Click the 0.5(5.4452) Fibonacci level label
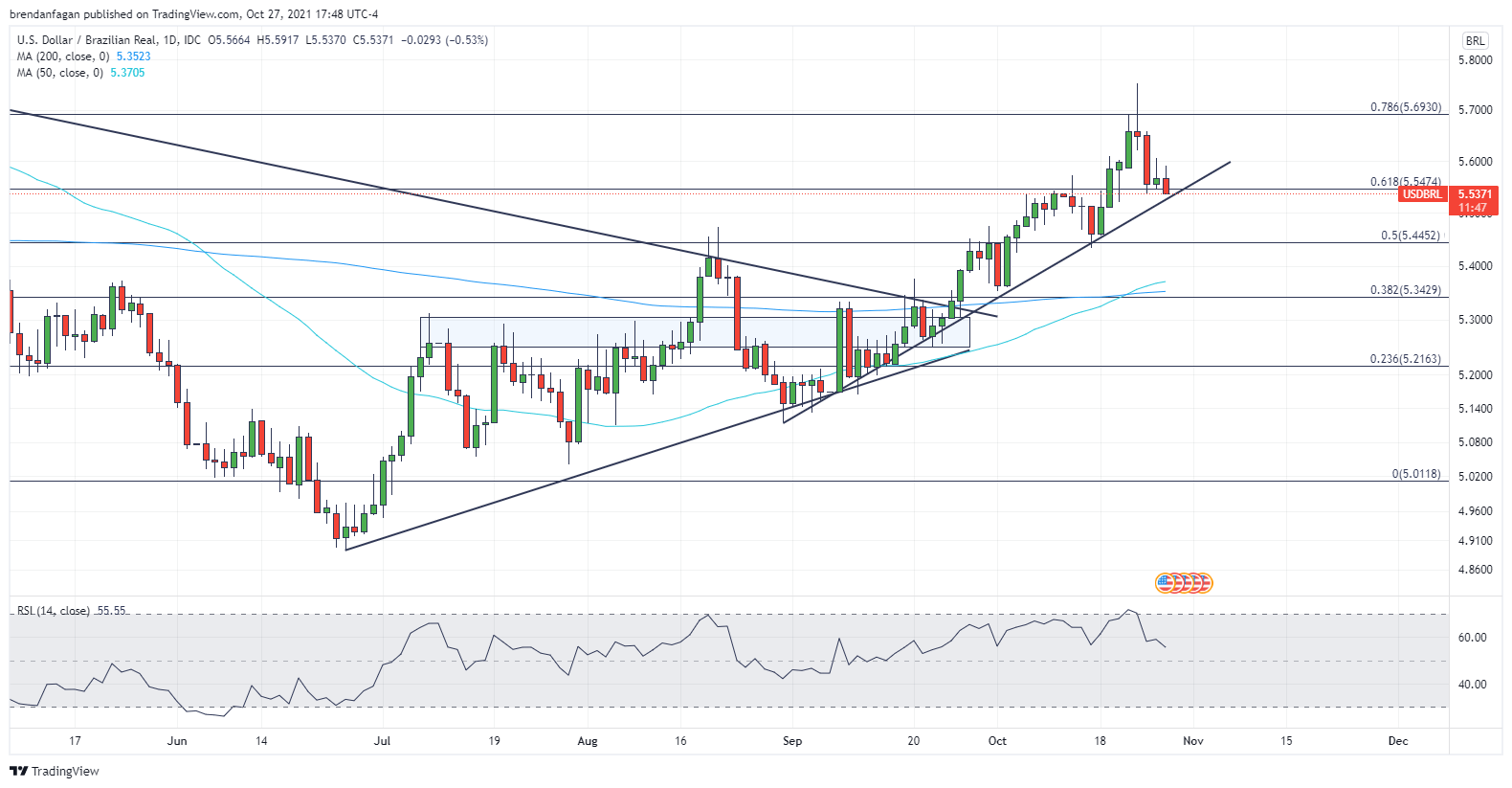Image resolution: width=1512 pixels, height=788 pixels. coord(1411,236)
